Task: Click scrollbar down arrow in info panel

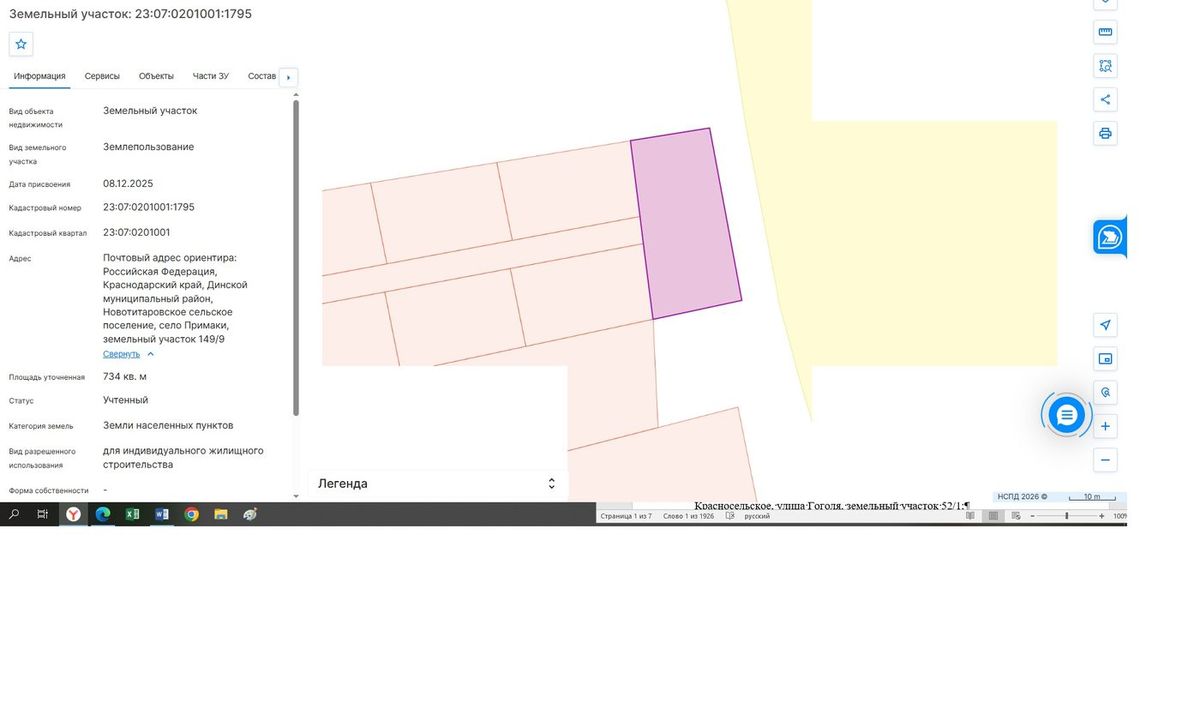Action: click(x=296, y=495)
